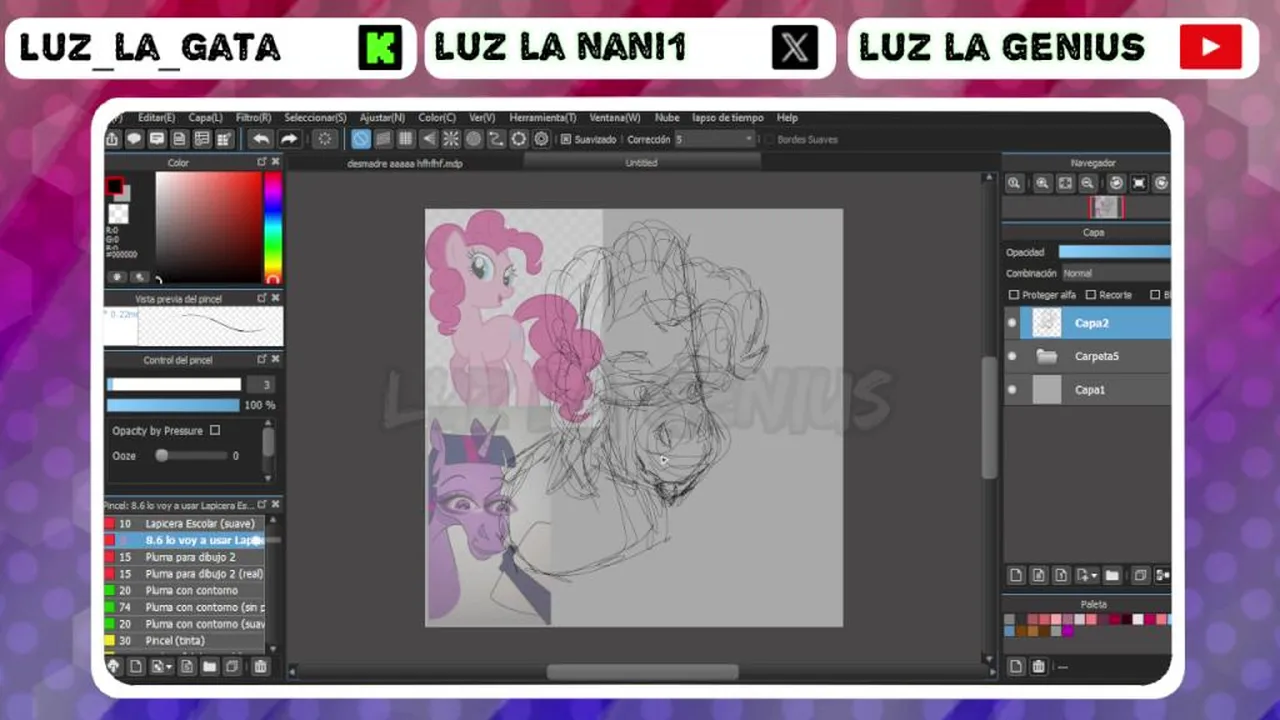Add a new brush with page icon

136,666
